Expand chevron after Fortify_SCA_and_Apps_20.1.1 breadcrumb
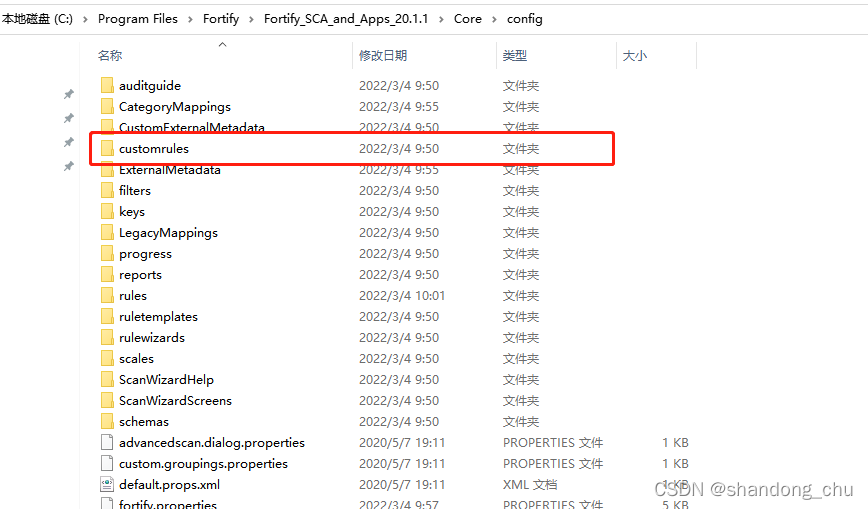 441,19
